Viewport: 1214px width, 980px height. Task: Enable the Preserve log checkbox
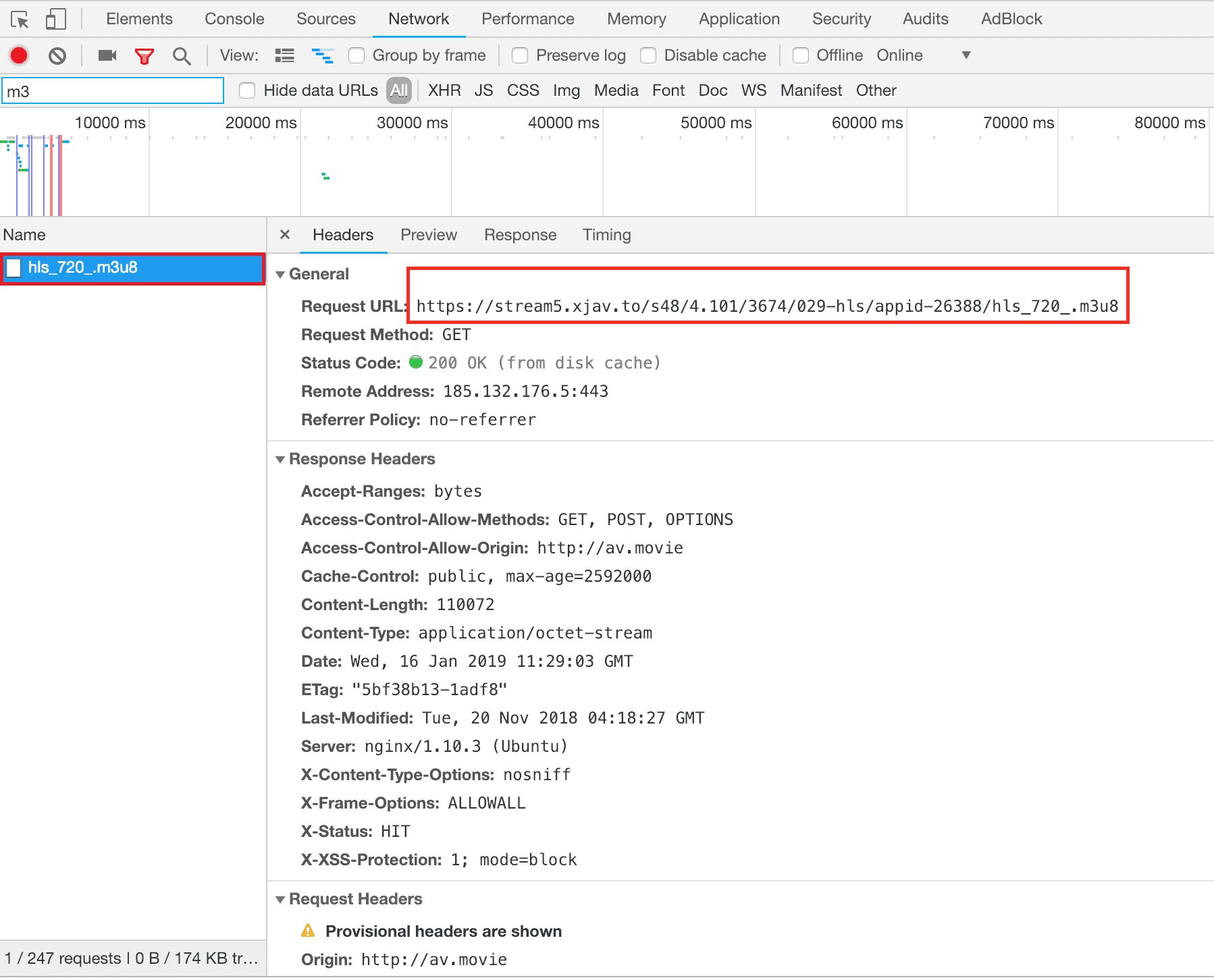(520, 55)
